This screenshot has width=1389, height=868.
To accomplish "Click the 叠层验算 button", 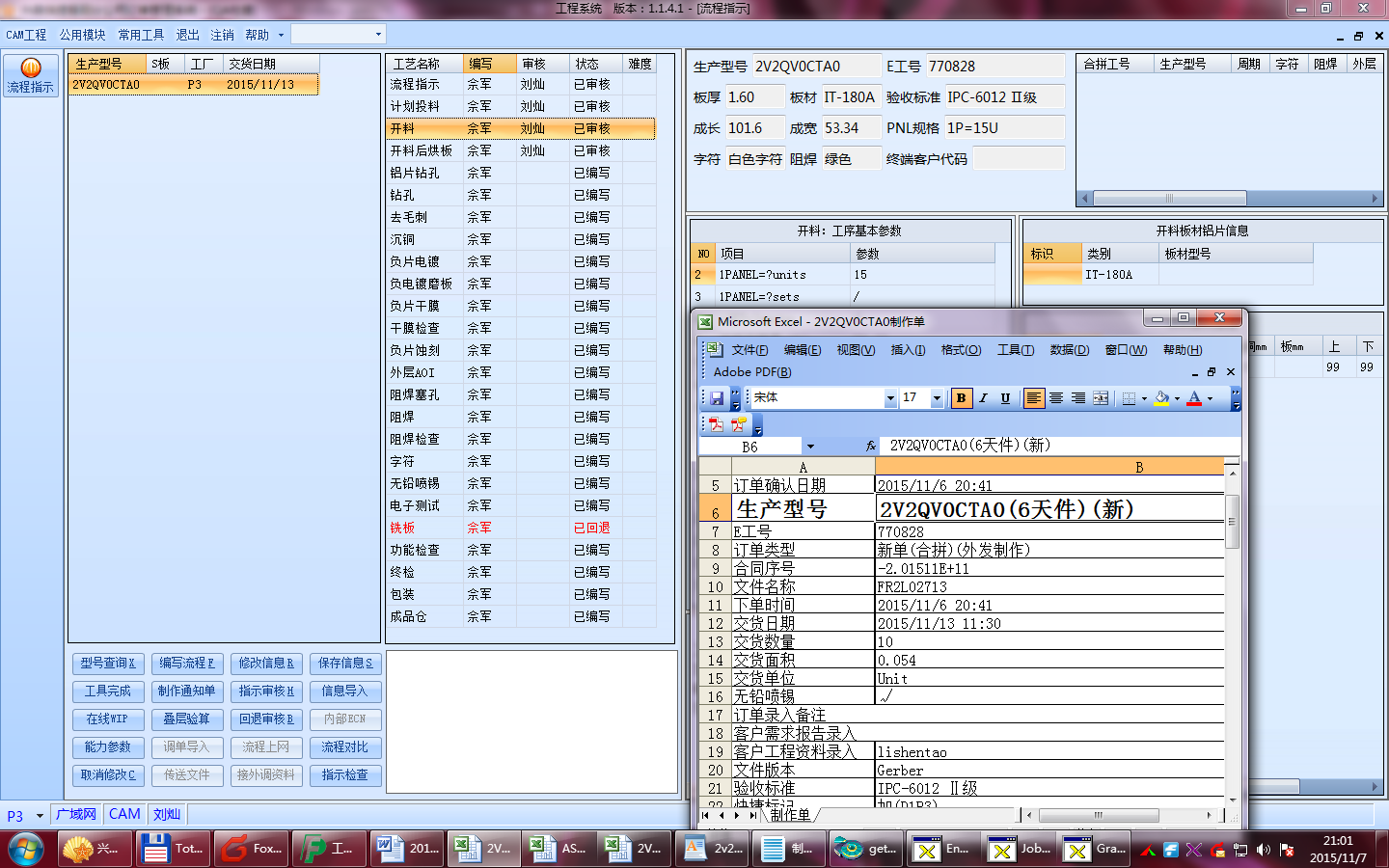I will tap(187, 719).
